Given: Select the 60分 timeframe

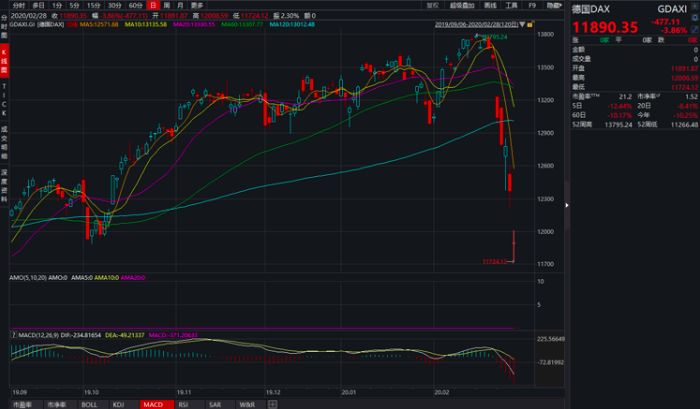Looking at the screenshot, I should 135,5.
